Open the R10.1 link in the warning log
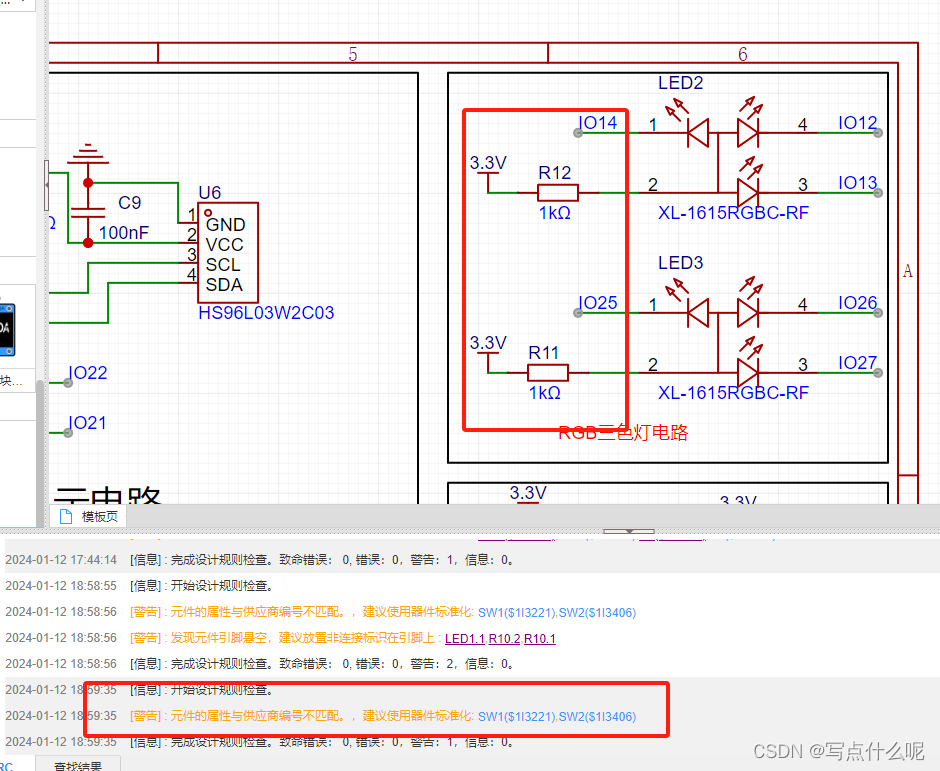This screenshot has height=771, width=940. pyautogui.click(x=540, y=639)
